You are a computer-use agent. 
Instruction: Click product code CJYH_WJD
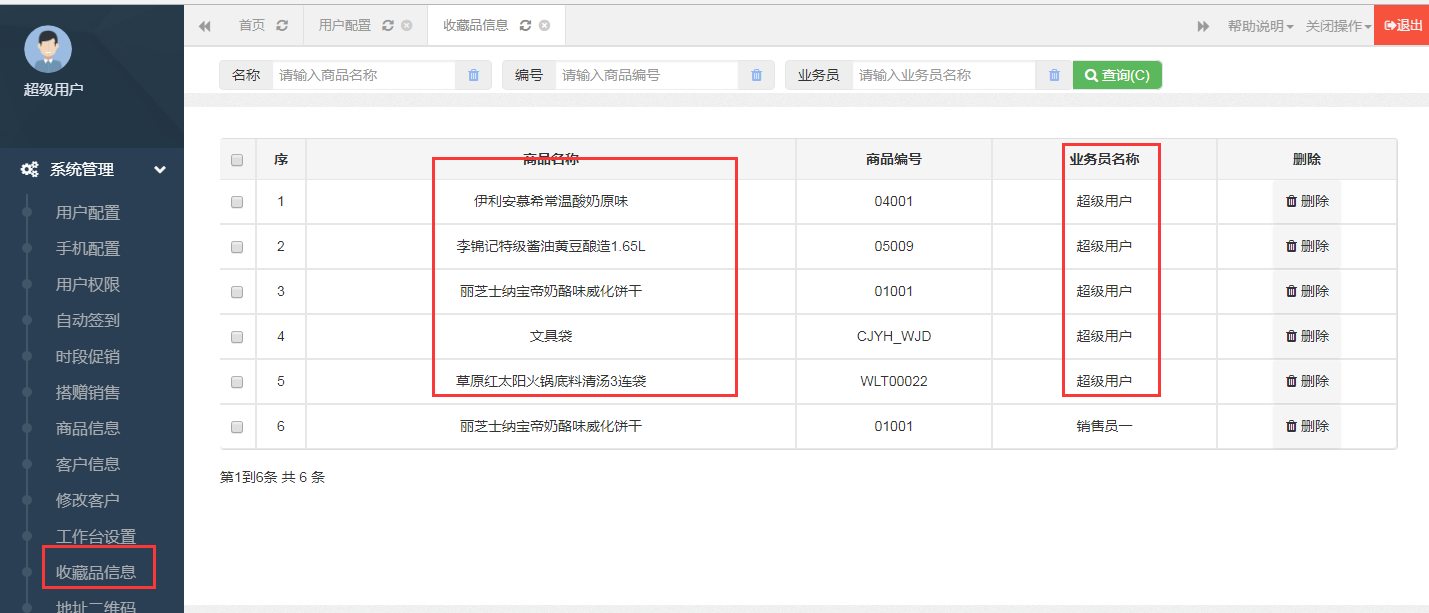[894, 336]
